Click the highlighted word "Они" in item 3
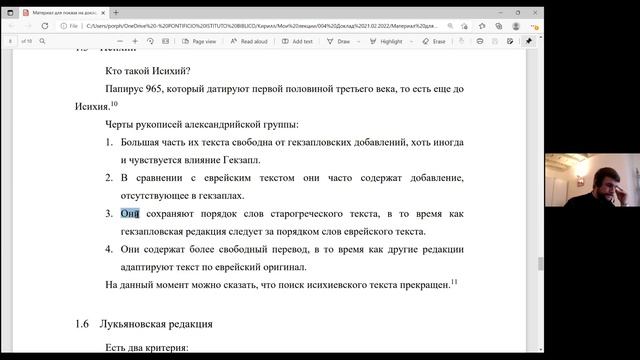The width and height of the screenshot is (640, 360). [x=130, y=213]
